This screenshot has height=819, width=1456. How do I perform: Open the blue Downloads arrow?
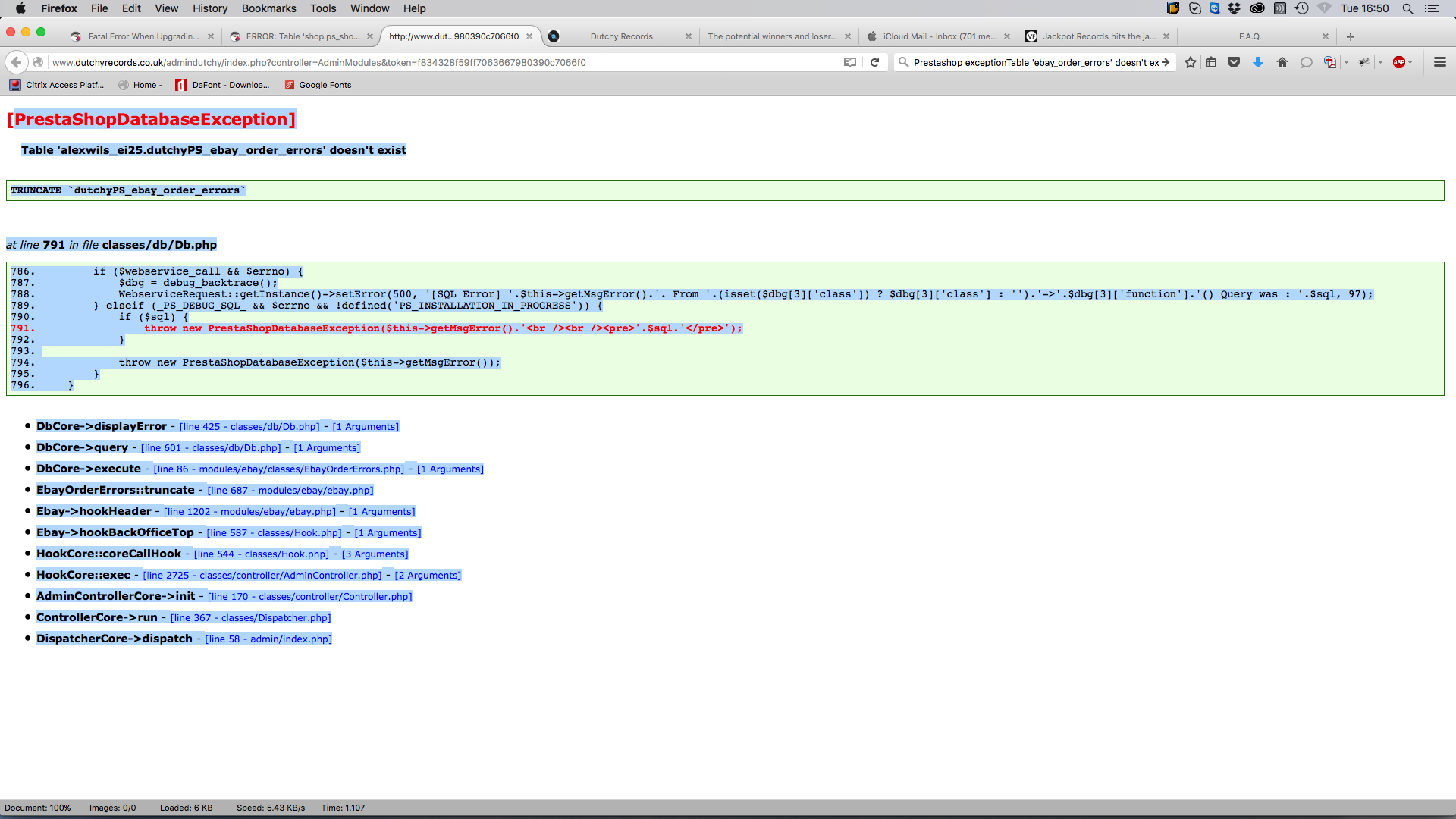pyautogui.click(x=1258, y=62)
